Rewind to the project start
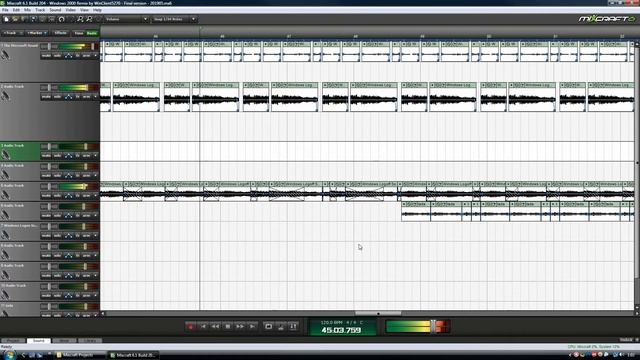Screen dimensions: 640x360 [x=203, y=327]
